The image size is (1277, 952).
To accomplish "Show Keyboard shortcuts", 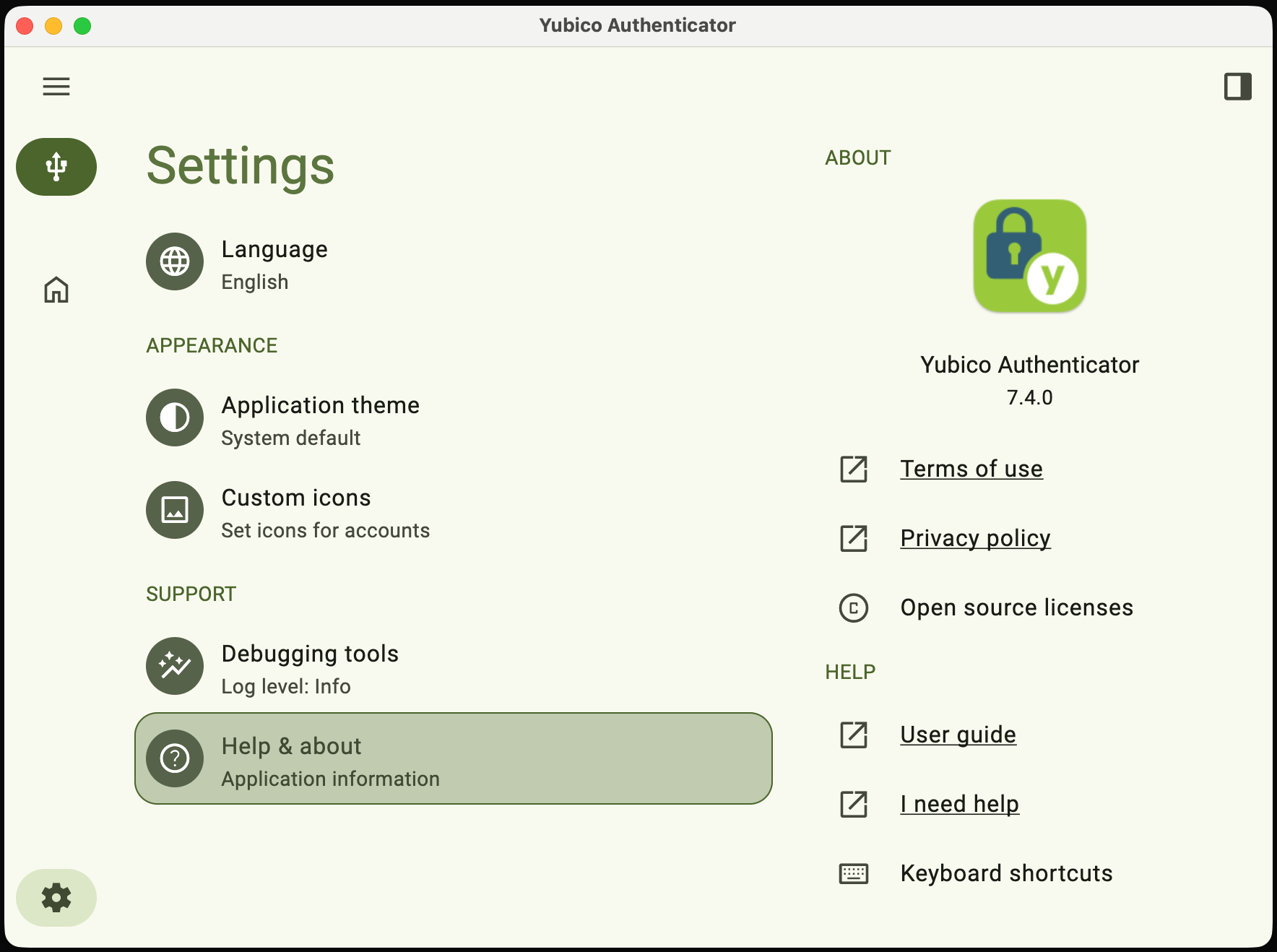I will pyautogui.click(x=1006, y=873).
